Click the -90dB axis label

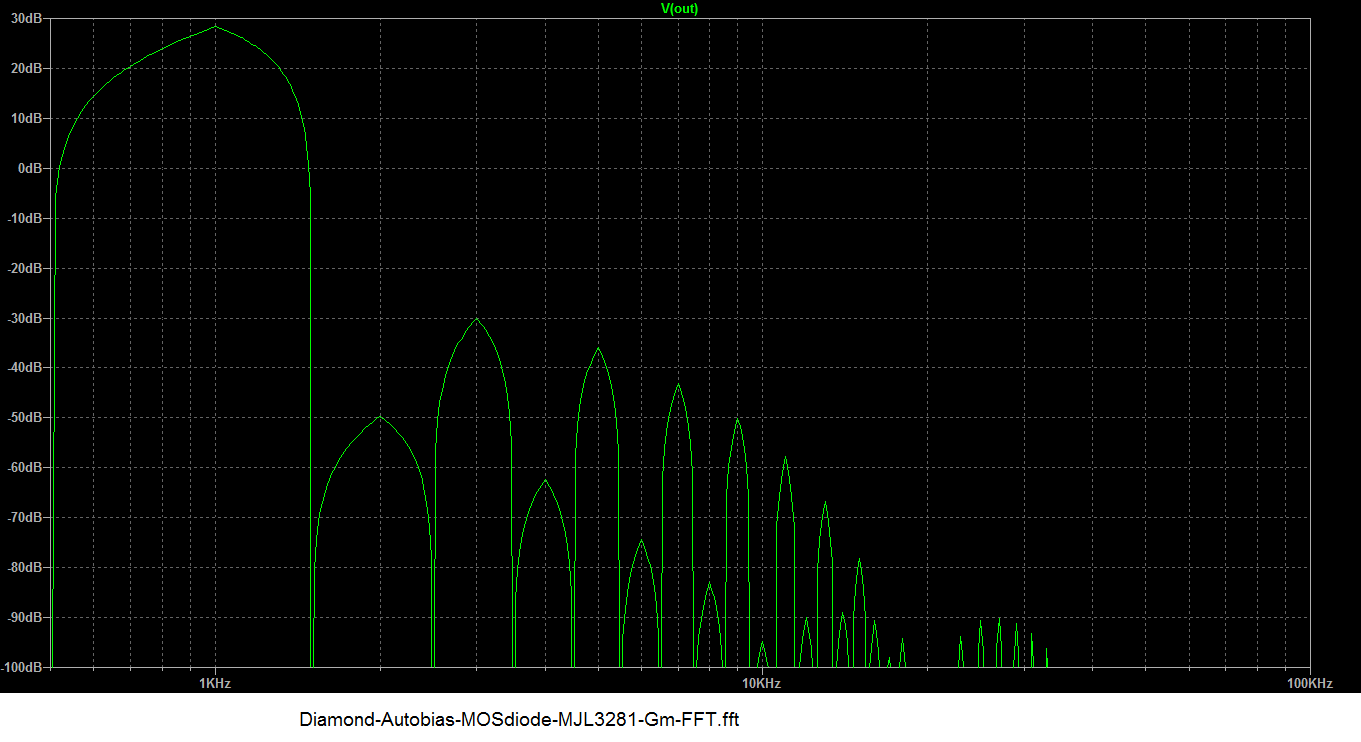26,618
